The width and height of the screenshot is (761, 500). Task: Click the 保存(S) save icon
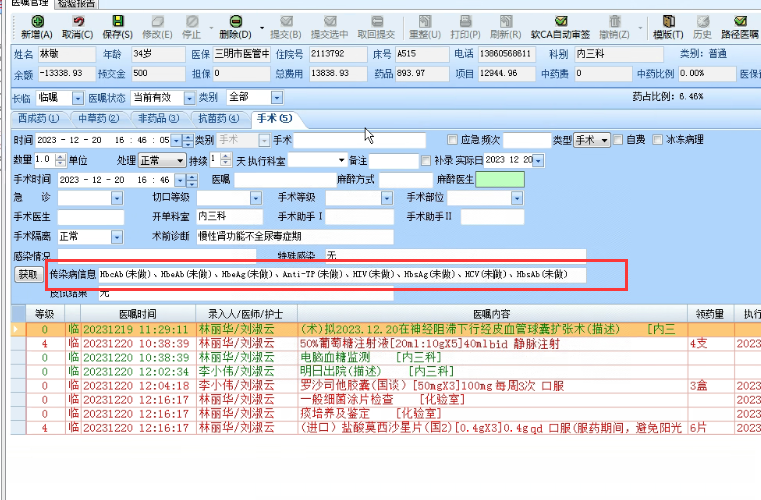(118, 21)
